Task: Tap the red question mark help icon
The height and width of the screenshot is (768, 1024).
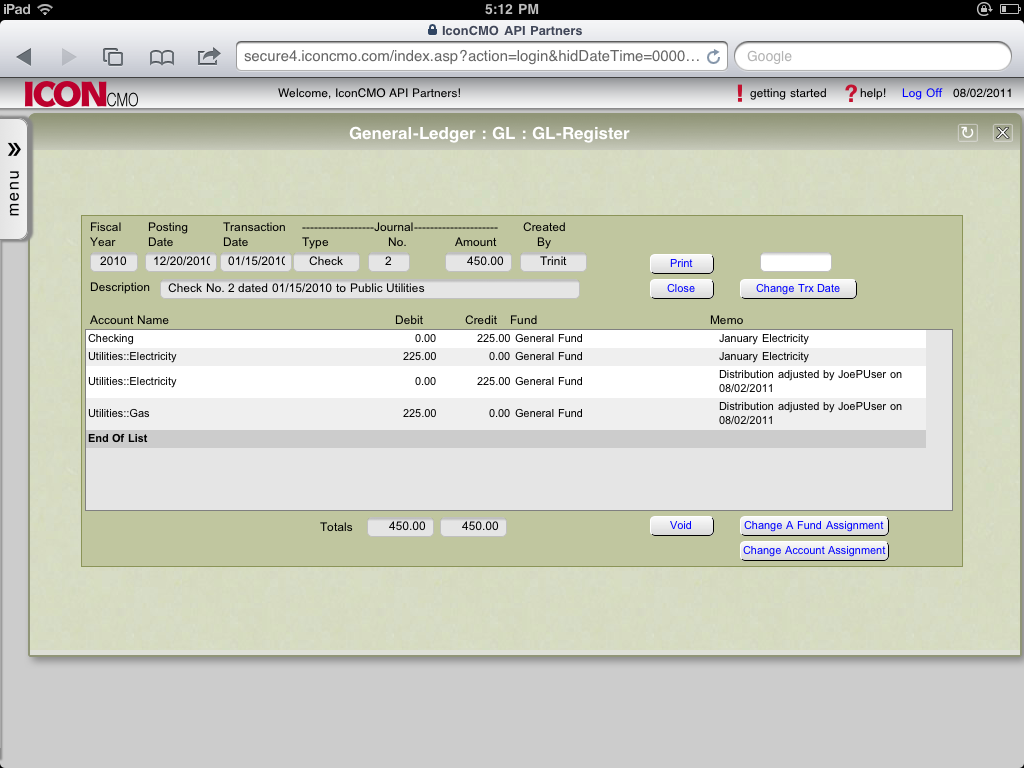Action: click(849, 92)
